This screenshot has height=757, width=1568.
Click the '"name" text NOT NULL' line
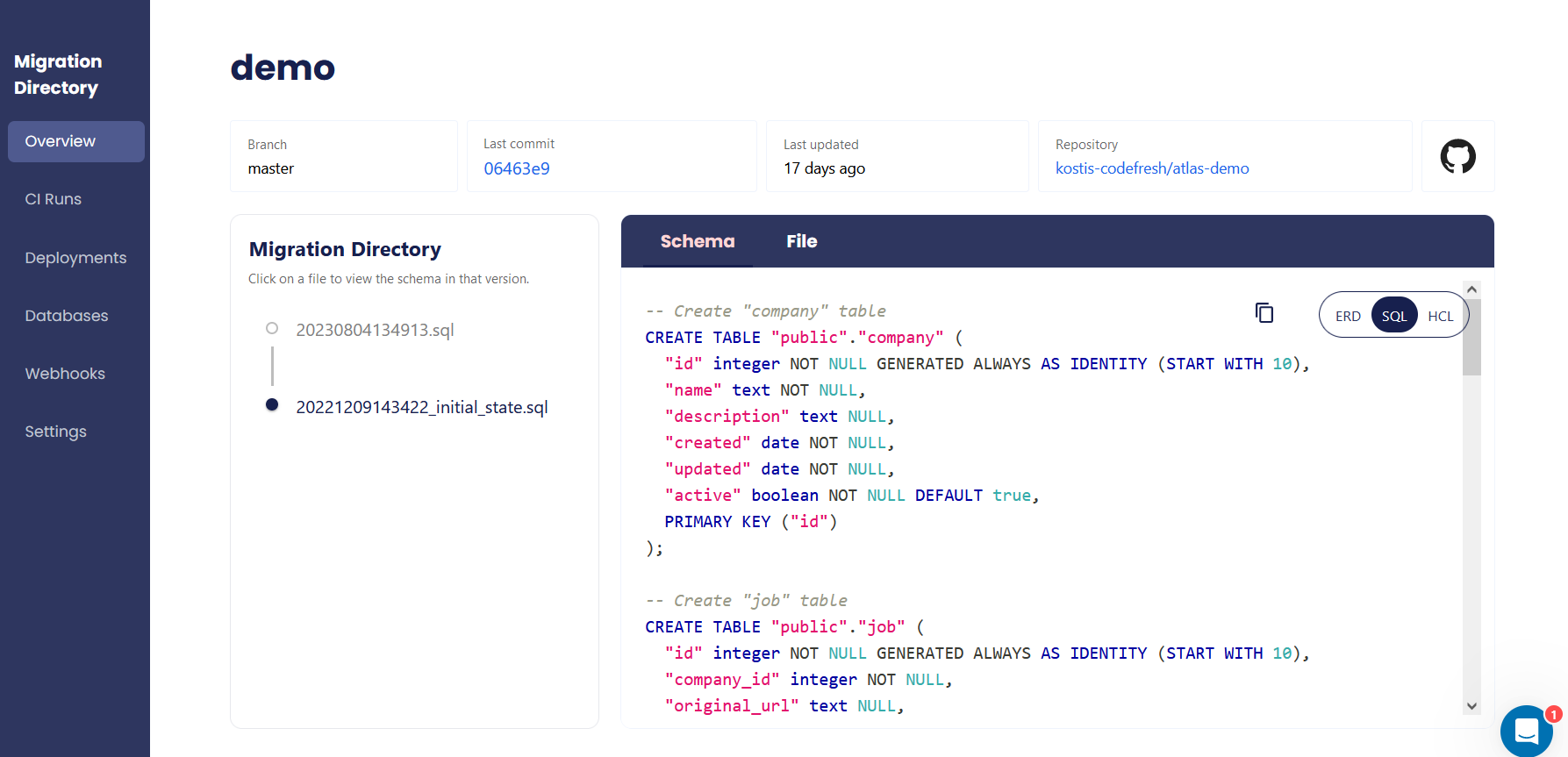tap(765, 390)
